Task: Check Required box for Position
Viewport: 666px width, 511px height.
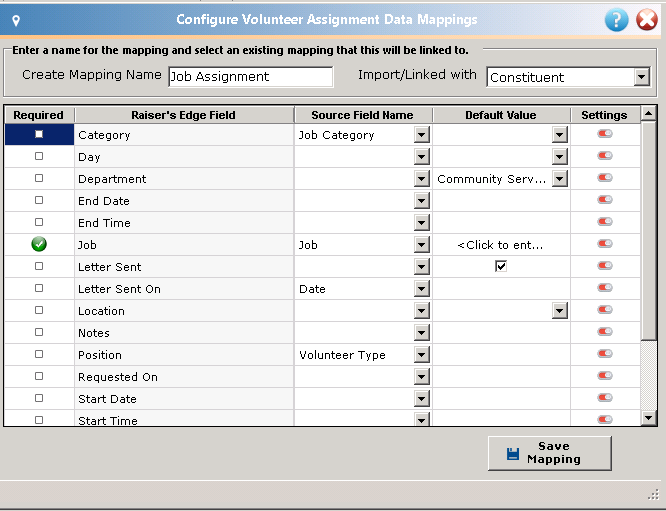Action: click(x=39, y=354)
